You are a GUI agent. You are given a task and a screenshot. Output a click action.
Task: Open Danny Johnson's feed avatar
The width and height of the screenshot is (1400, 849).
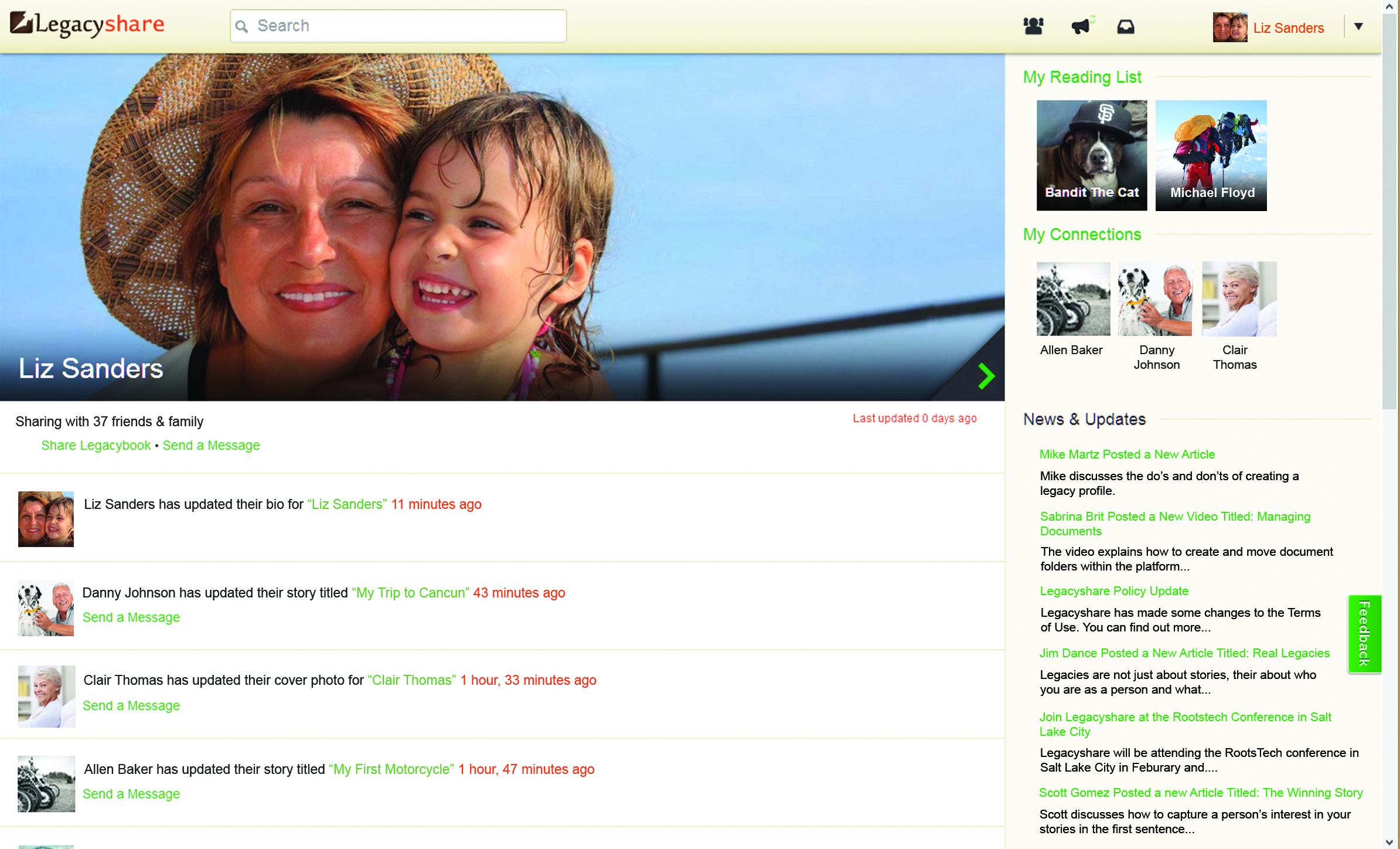click(46, 608)
